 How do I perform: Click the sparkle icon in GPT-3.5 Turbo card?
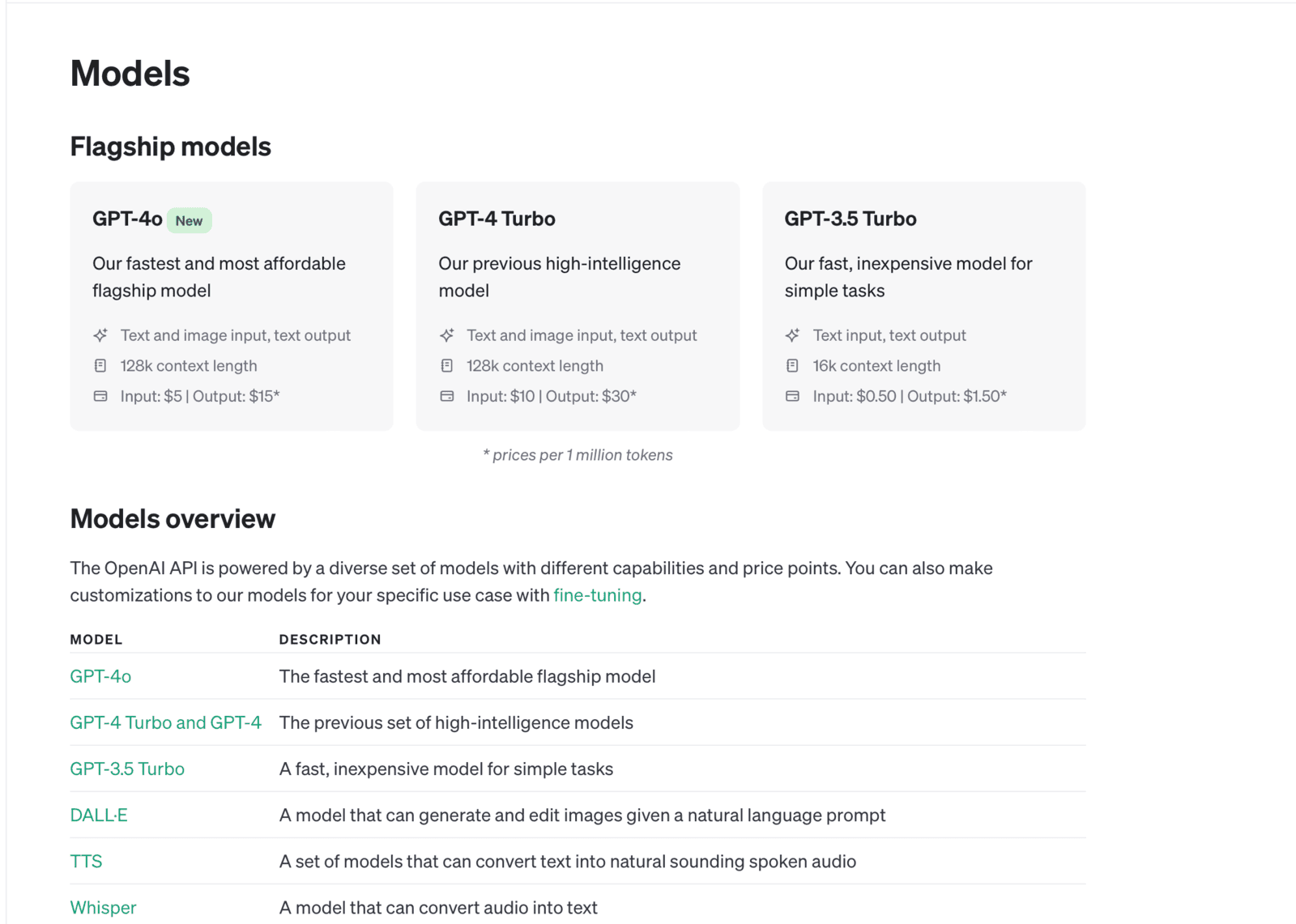[792, 334]
